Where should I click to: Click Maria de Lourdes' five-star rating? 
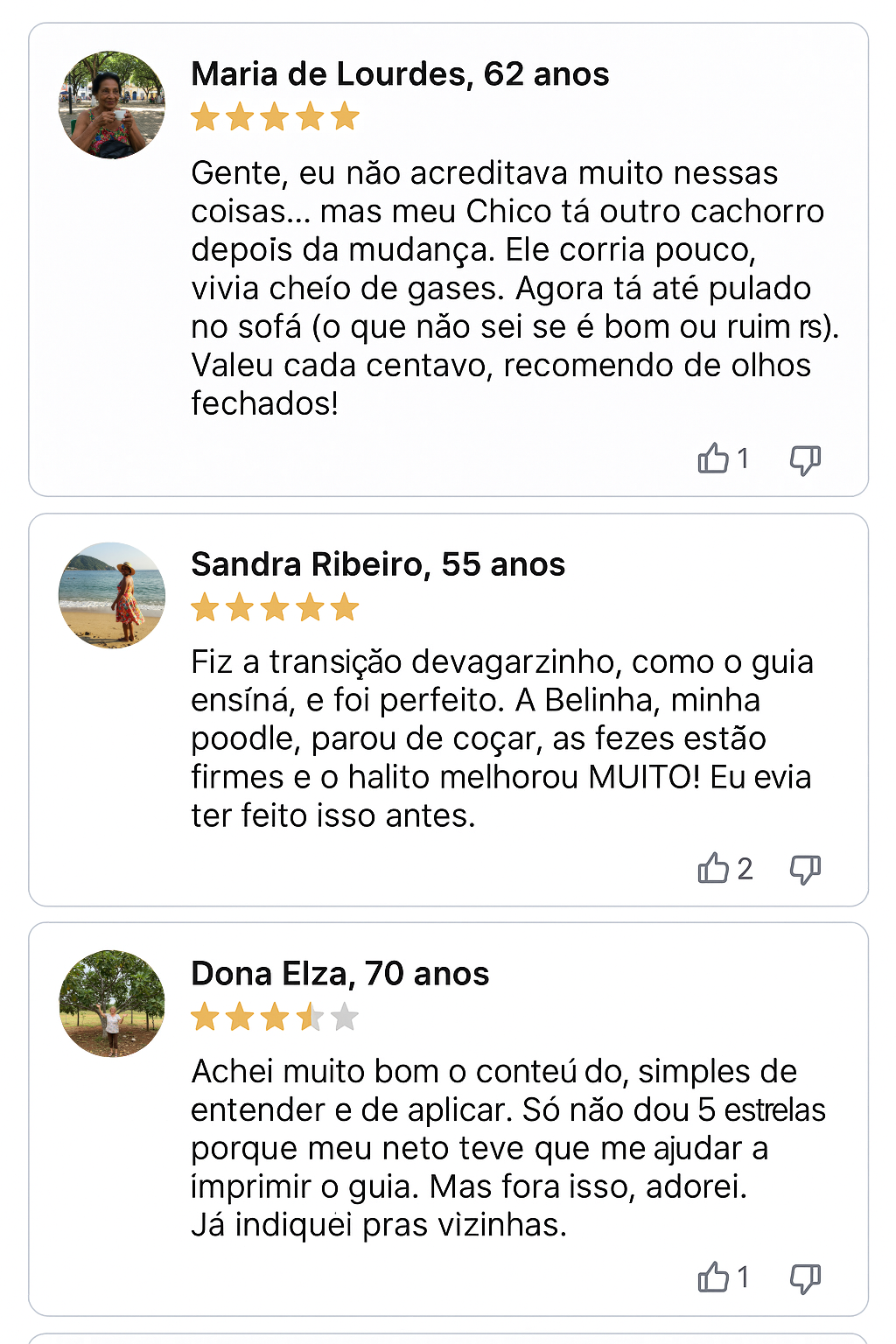pyautogui.click(x=275, y=116)
